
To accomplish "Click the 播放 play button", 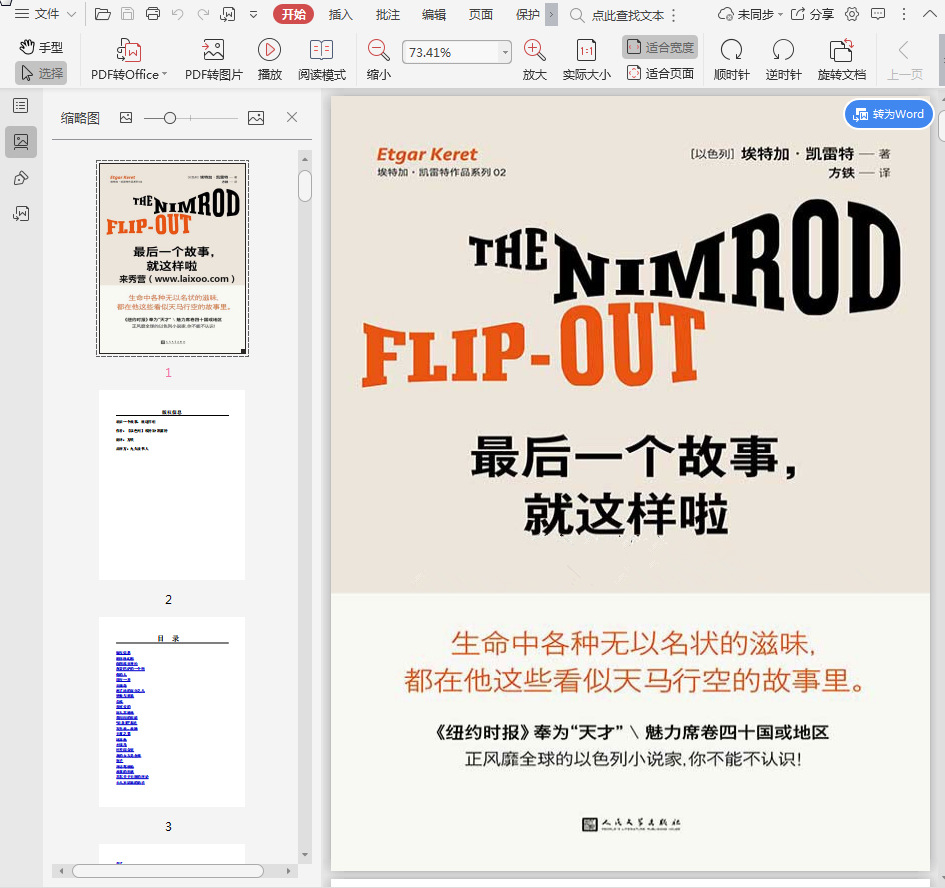I will [269, 59].
